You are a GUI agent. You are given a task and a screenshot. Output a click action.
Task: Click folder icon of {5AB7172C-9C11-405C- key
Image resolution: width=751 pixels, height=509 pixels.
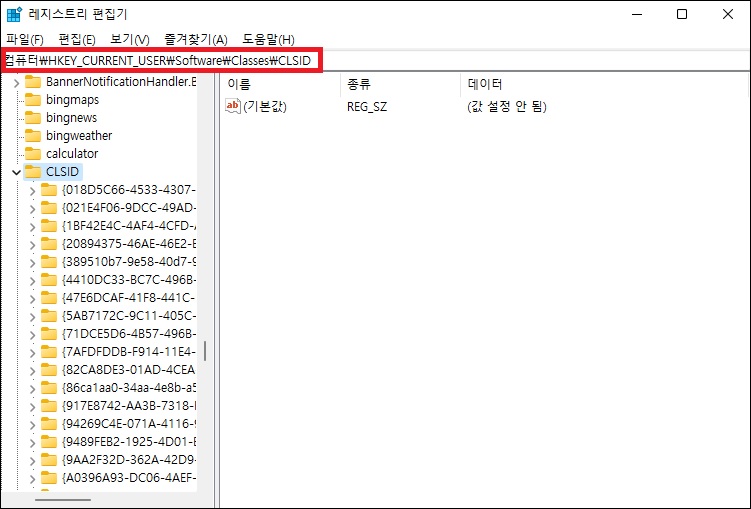48,316
